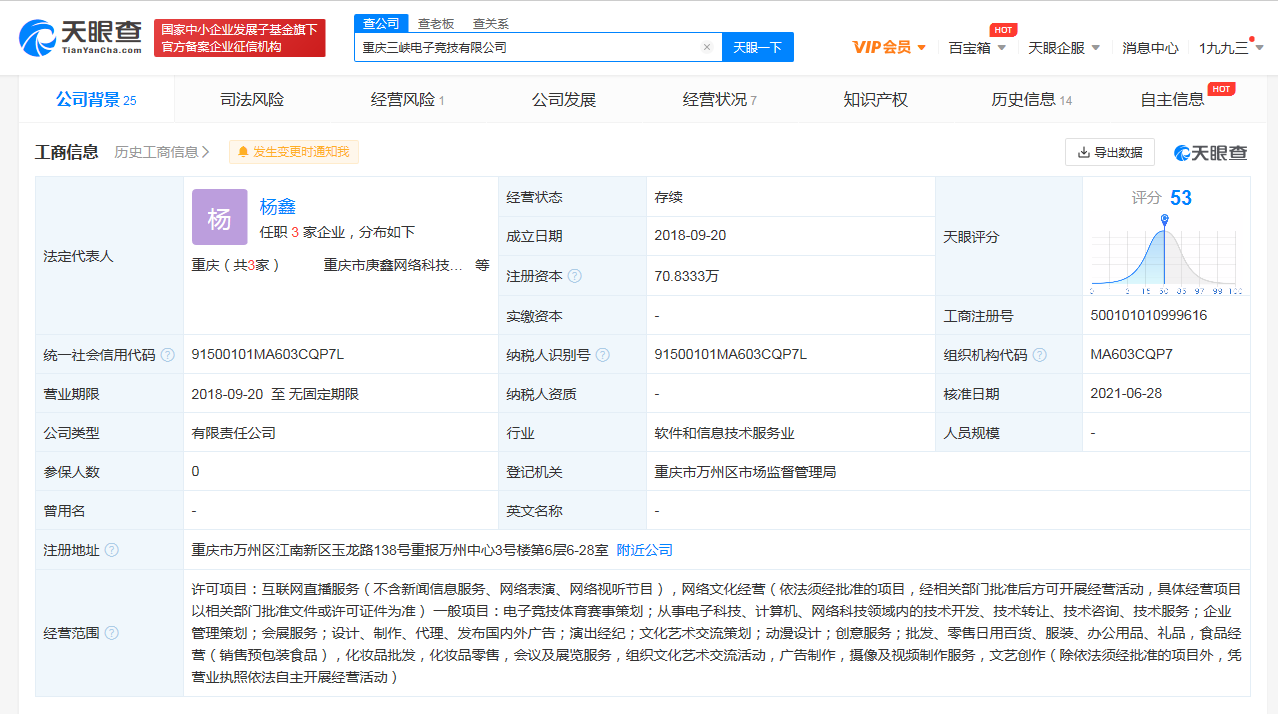The height and width of the screenshot is (714, 1278).
Task: Click the TianYanCha logo
Action: coord(80,38)
